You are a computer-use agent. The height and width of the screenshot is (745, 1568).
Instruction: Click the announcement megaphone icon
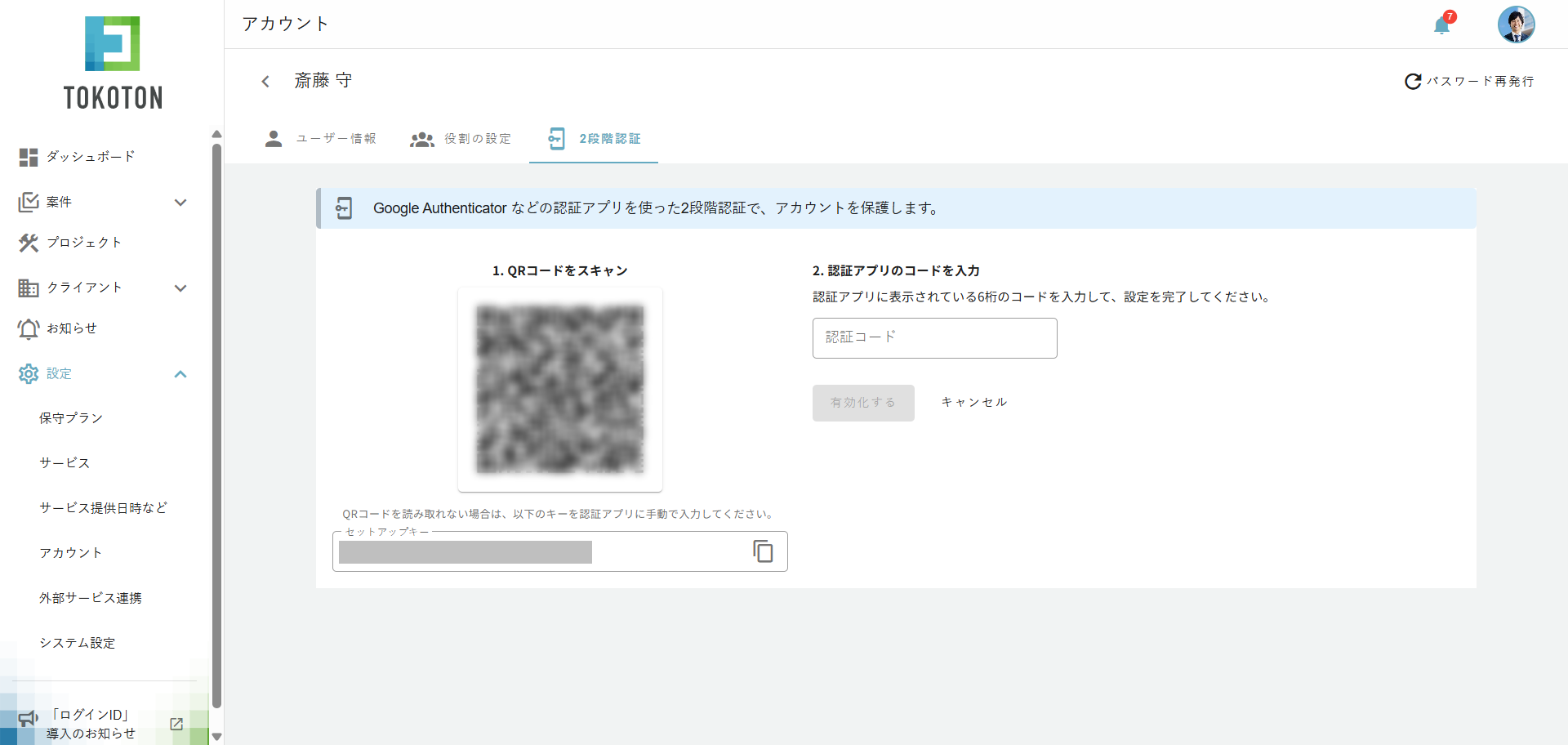tap(29, 719)
